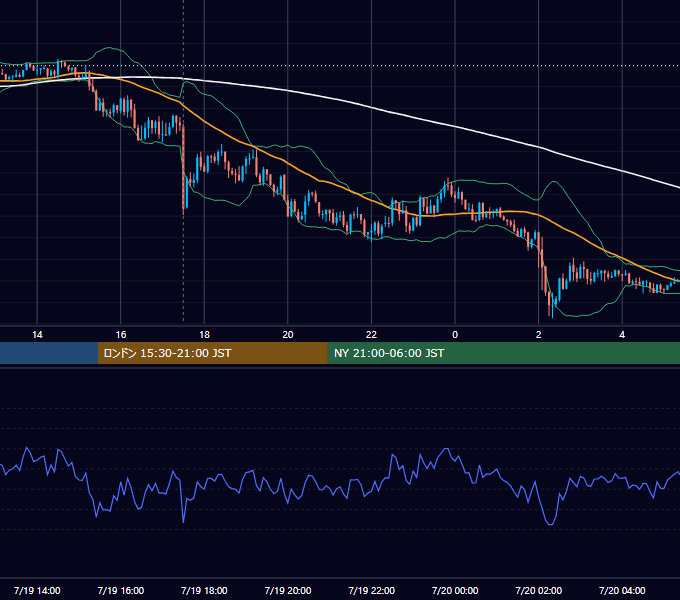Image resolution: width=680 pixels, height=600 pixels.
Task: Click the 7/19 20:00 timestamp label
Action: pos(288,590)
